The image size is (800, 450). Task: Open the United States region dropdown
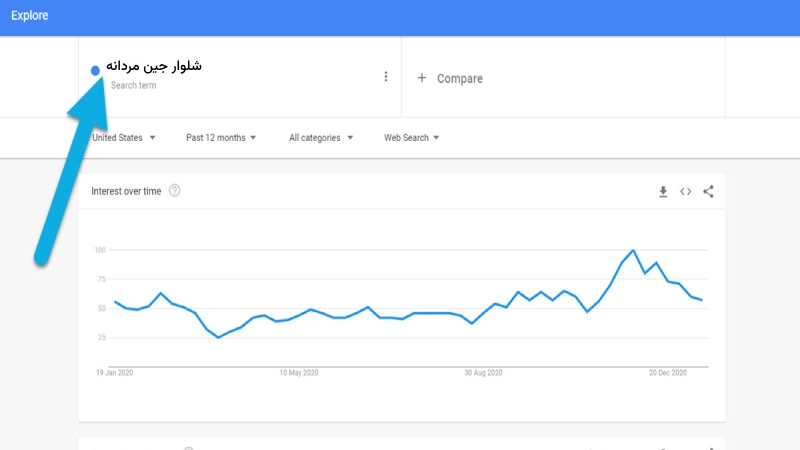(x=123, y=138)
